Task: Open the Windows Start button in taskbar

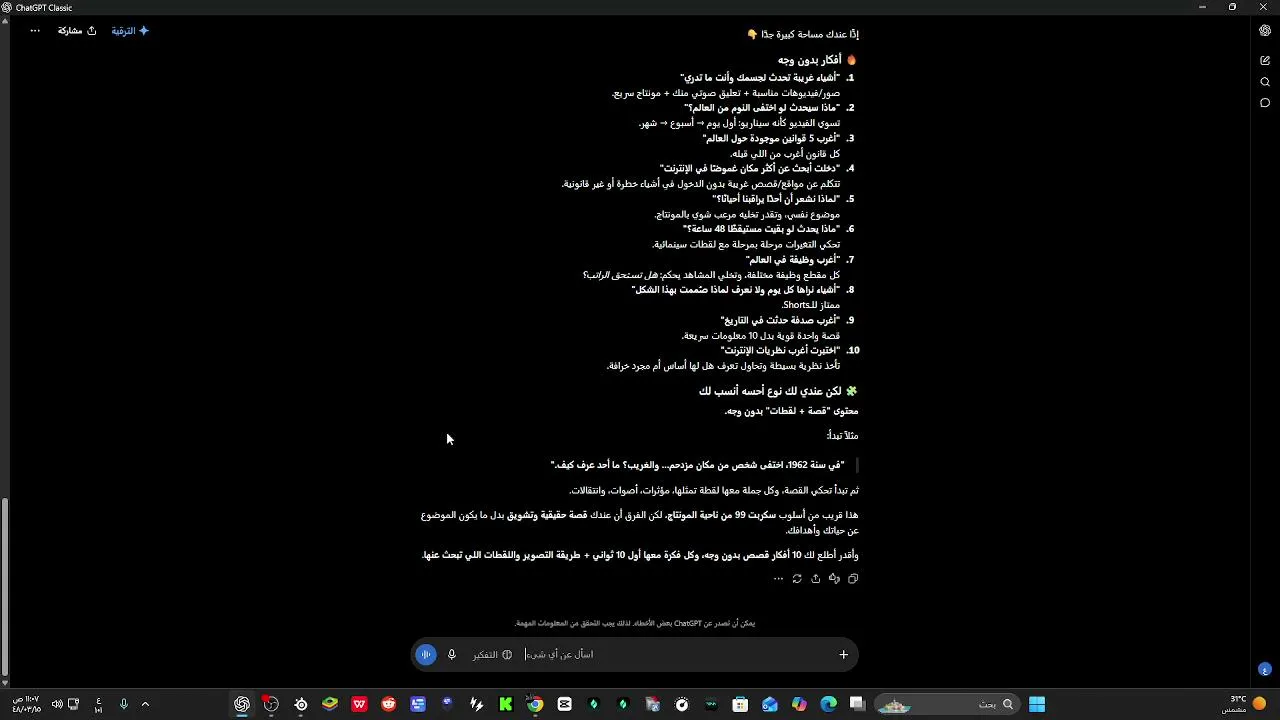Action: 1037,705
